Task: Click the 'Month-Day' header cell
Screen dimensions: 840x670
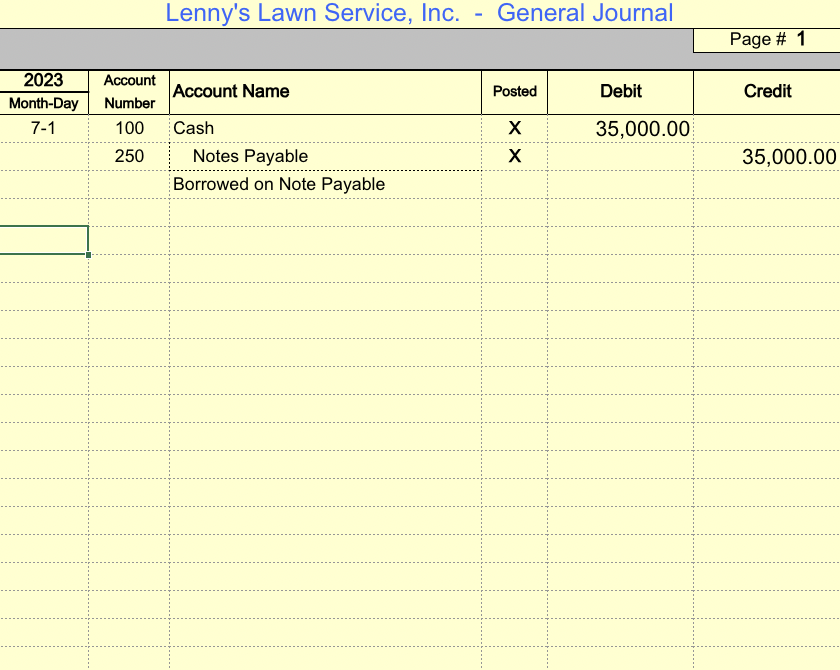Action: pos(43,103)
